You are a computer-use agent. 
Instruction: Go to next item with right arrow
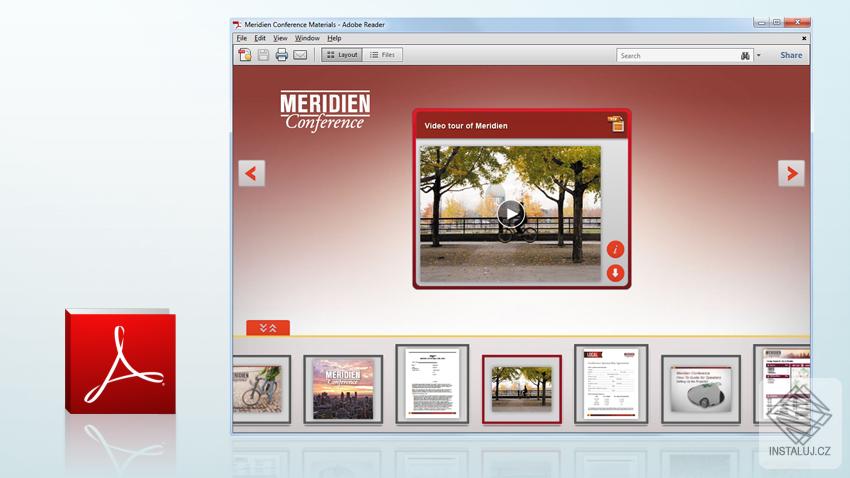point(791,173)
